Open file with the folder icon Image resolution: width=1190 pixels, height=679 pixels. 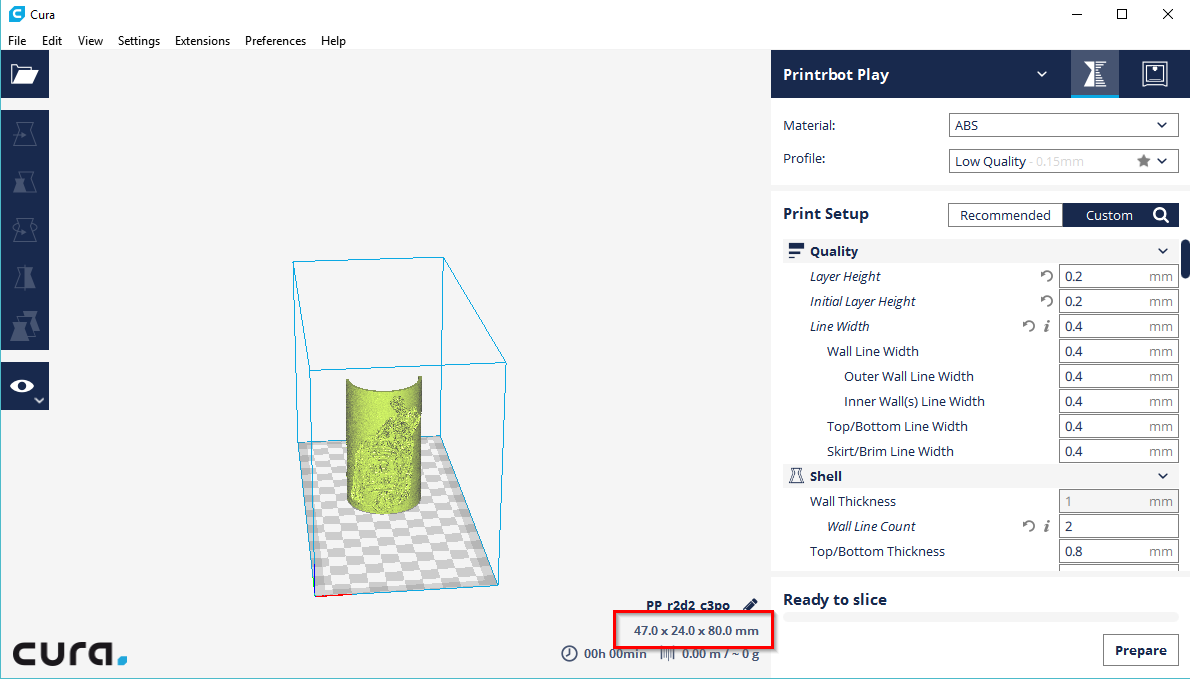click(x=24, y=74)
